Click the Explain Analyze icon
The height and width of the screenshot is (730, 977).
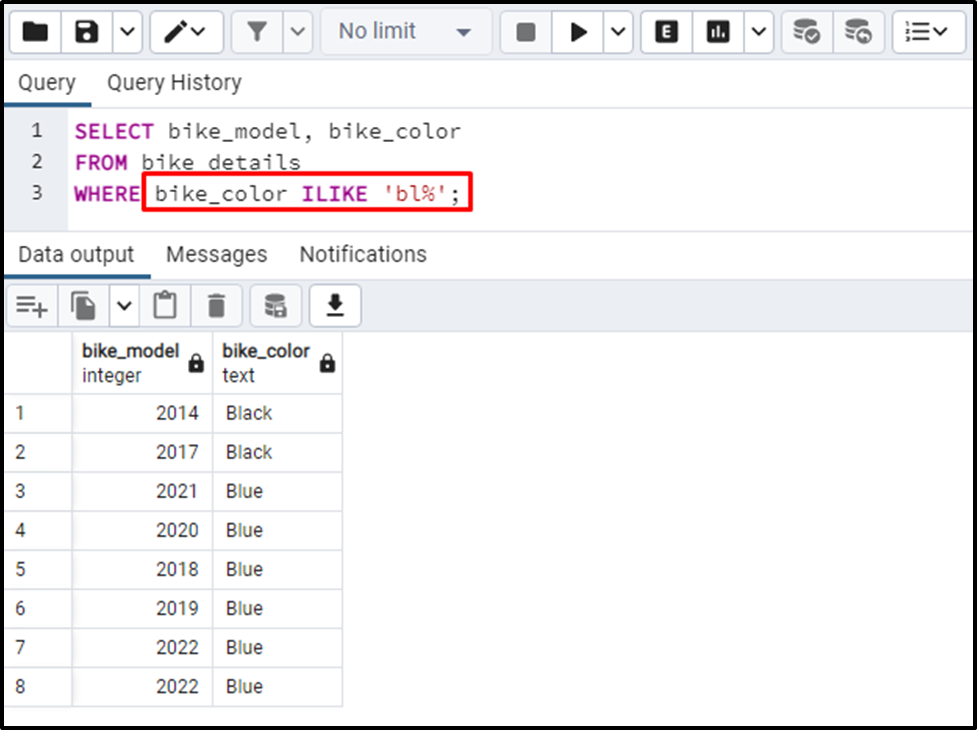(716, 31)
